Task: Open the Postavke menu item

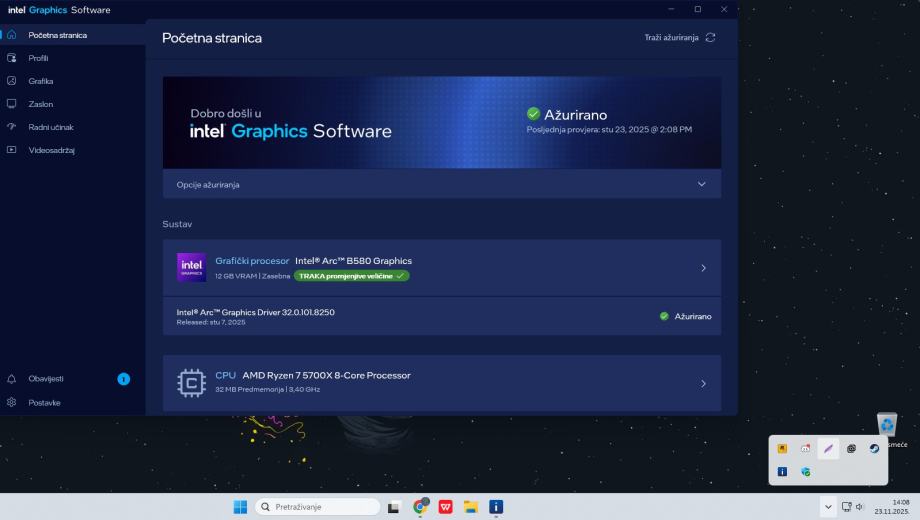Action: [45, 403]
